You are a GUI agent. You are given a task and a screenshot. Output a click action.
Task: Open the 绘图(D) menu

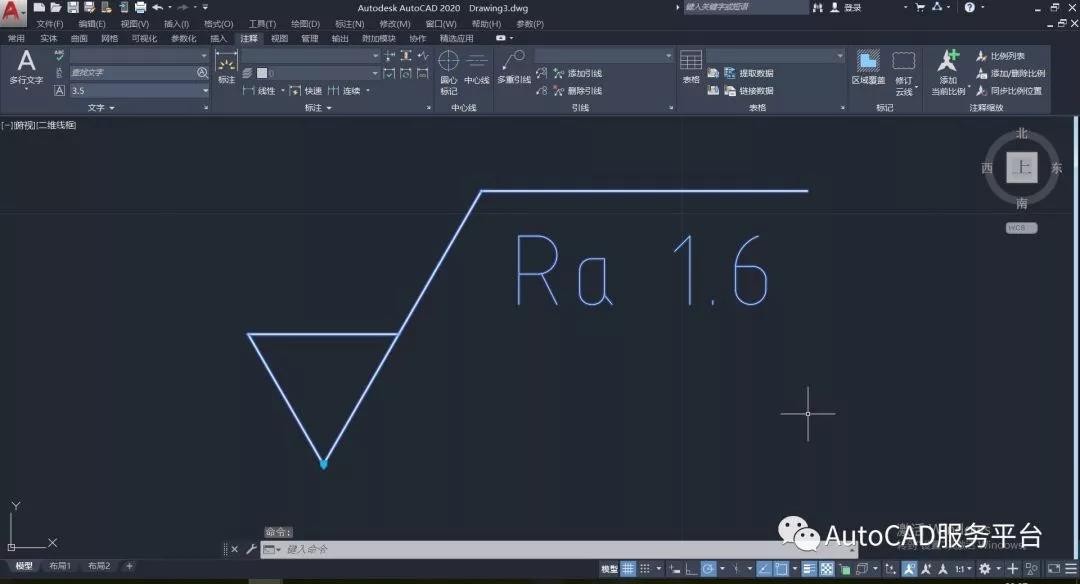tap(305, 23)
